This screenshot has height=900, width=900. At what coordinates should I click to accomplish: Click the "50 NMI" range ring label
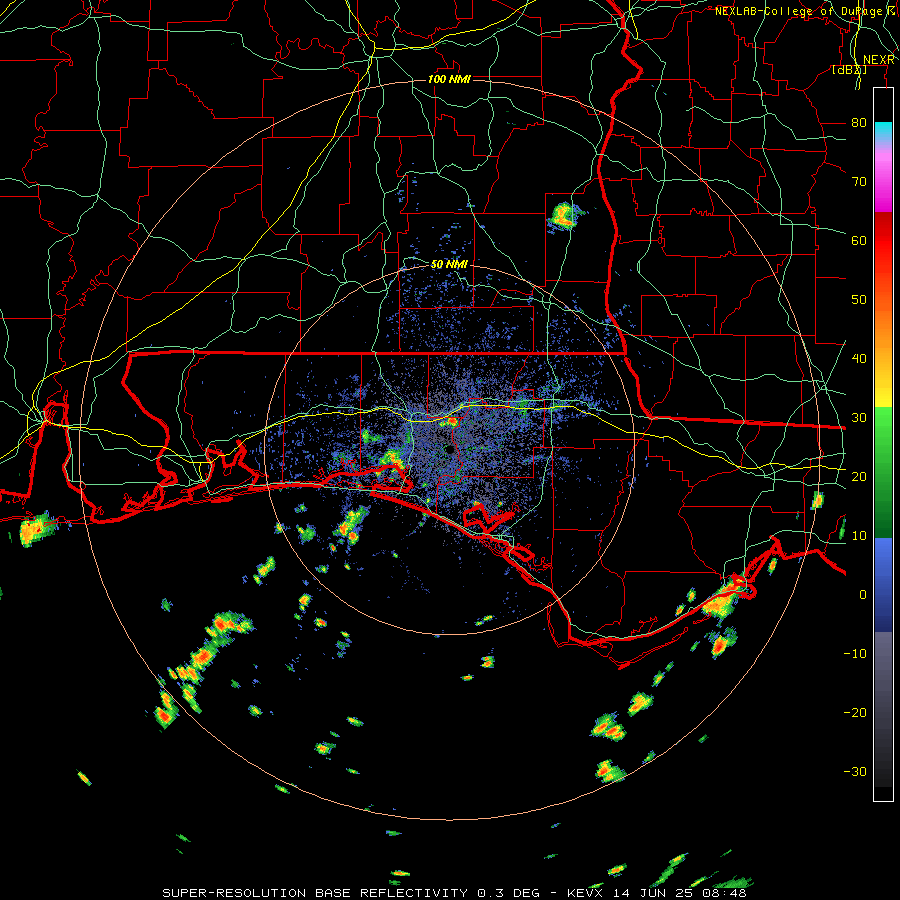click(x=449, y=264)
